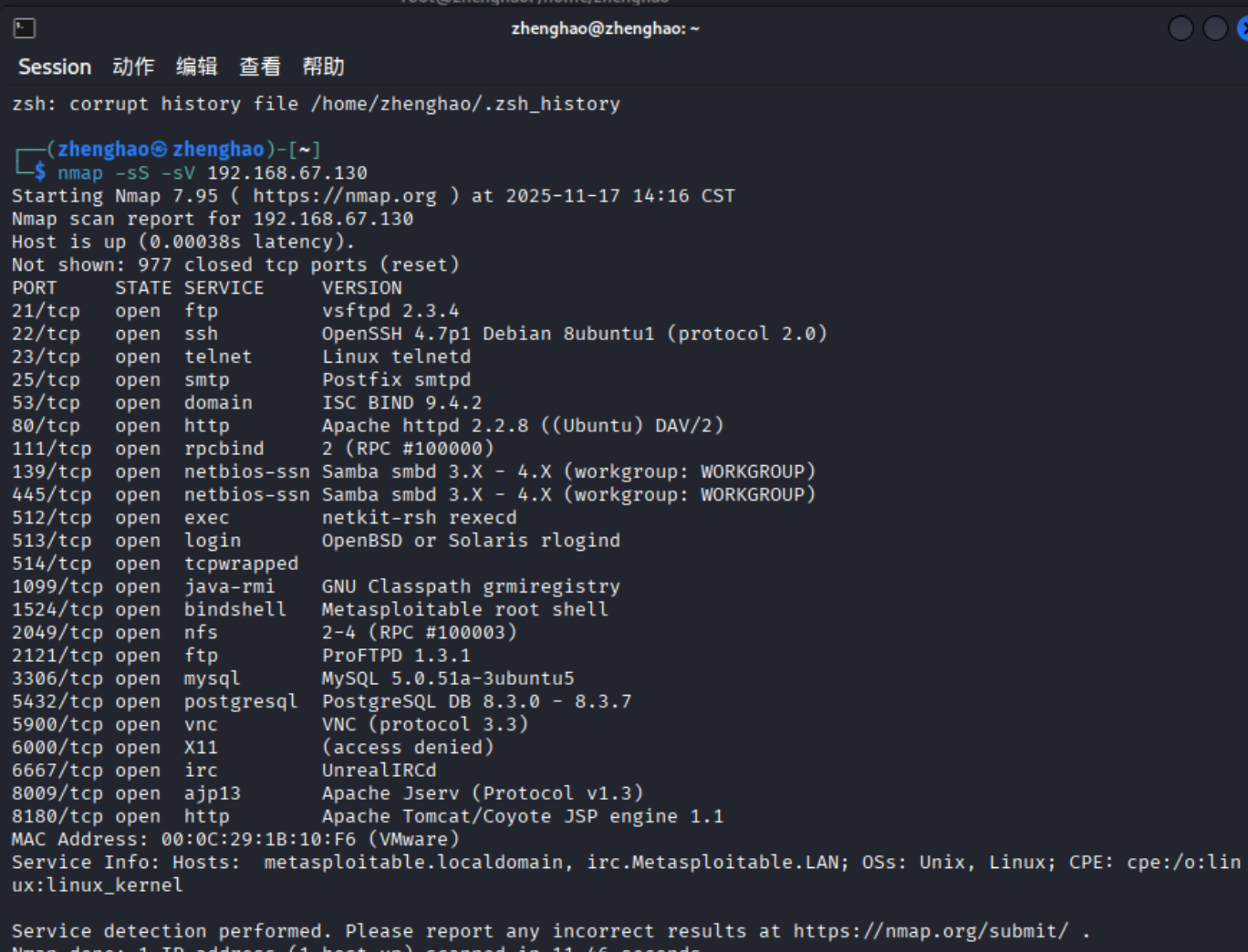Image resolution: width=1248 pixels, height=952 pixels.
Task: Click the 22/tcp ssh row
Action: pyautogui.click(x=420, y=334)
